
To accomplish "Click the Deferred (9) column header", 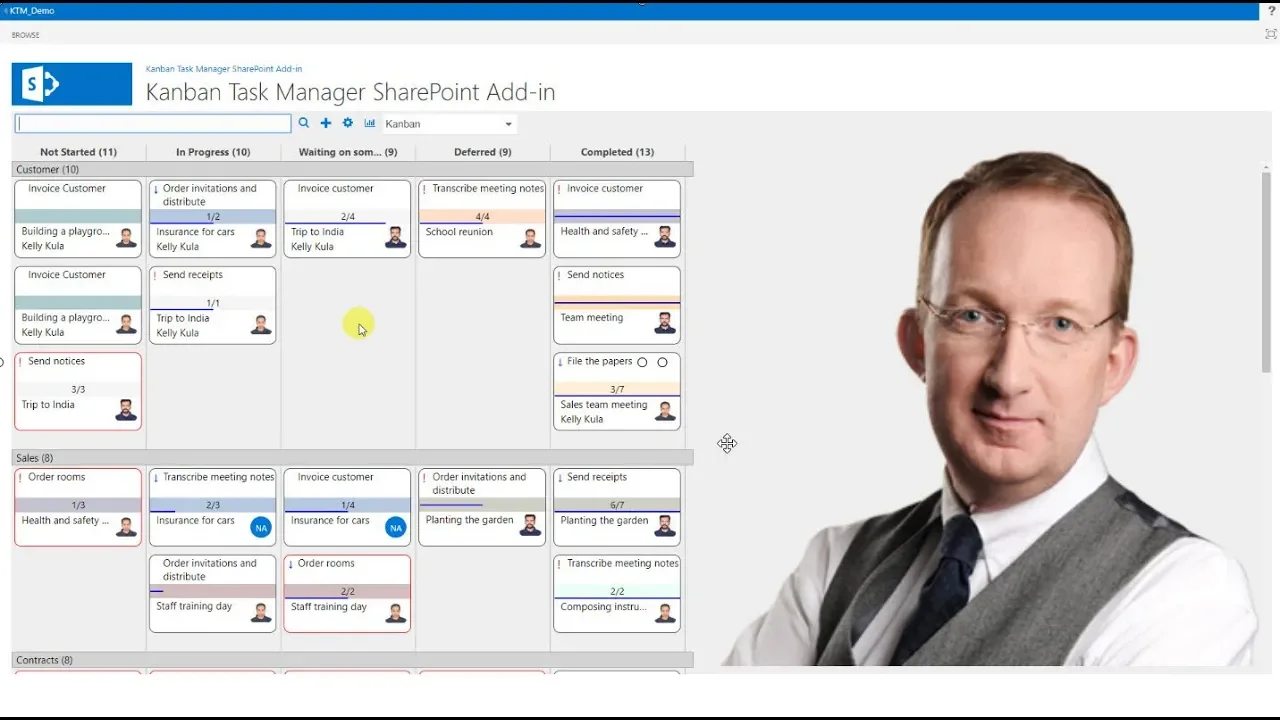I will (482, 152).
